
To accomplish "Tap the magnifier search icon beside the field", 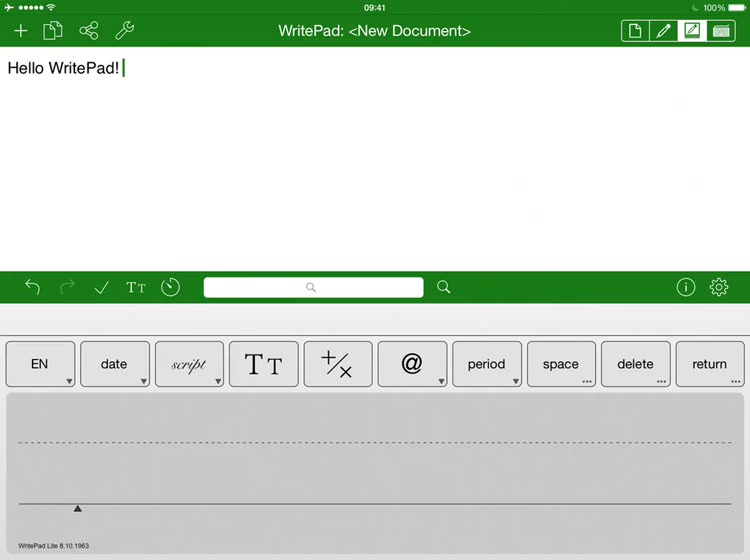I will pos(443,287).
